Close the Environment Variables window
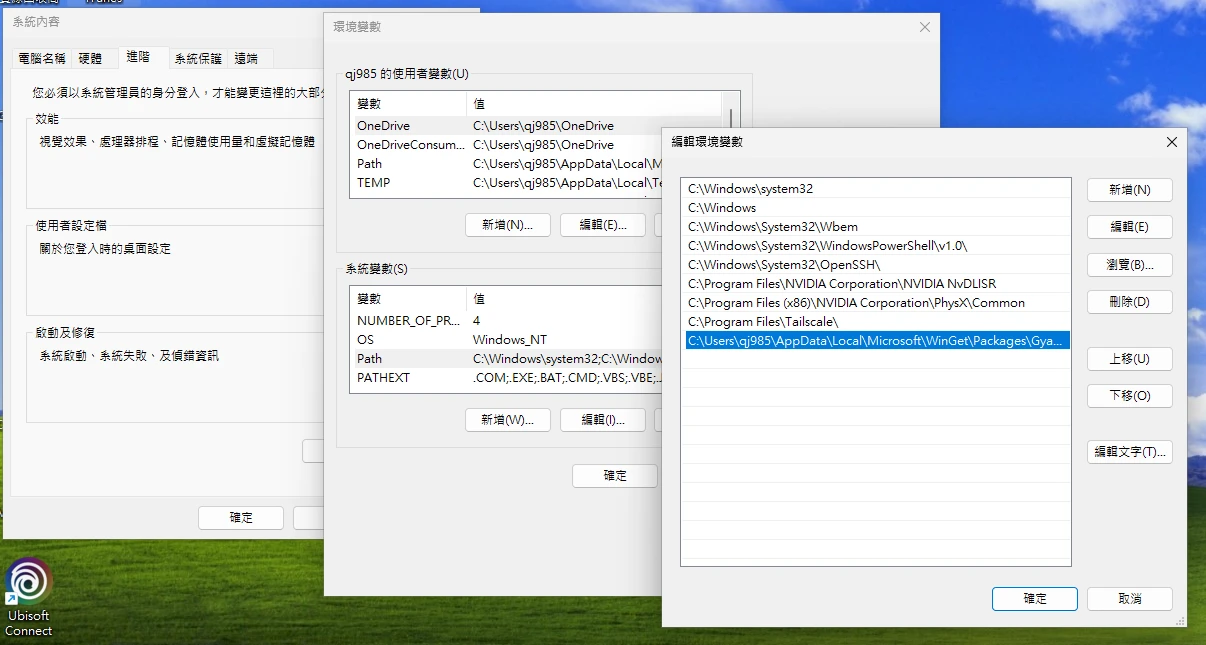 (925, 27)
